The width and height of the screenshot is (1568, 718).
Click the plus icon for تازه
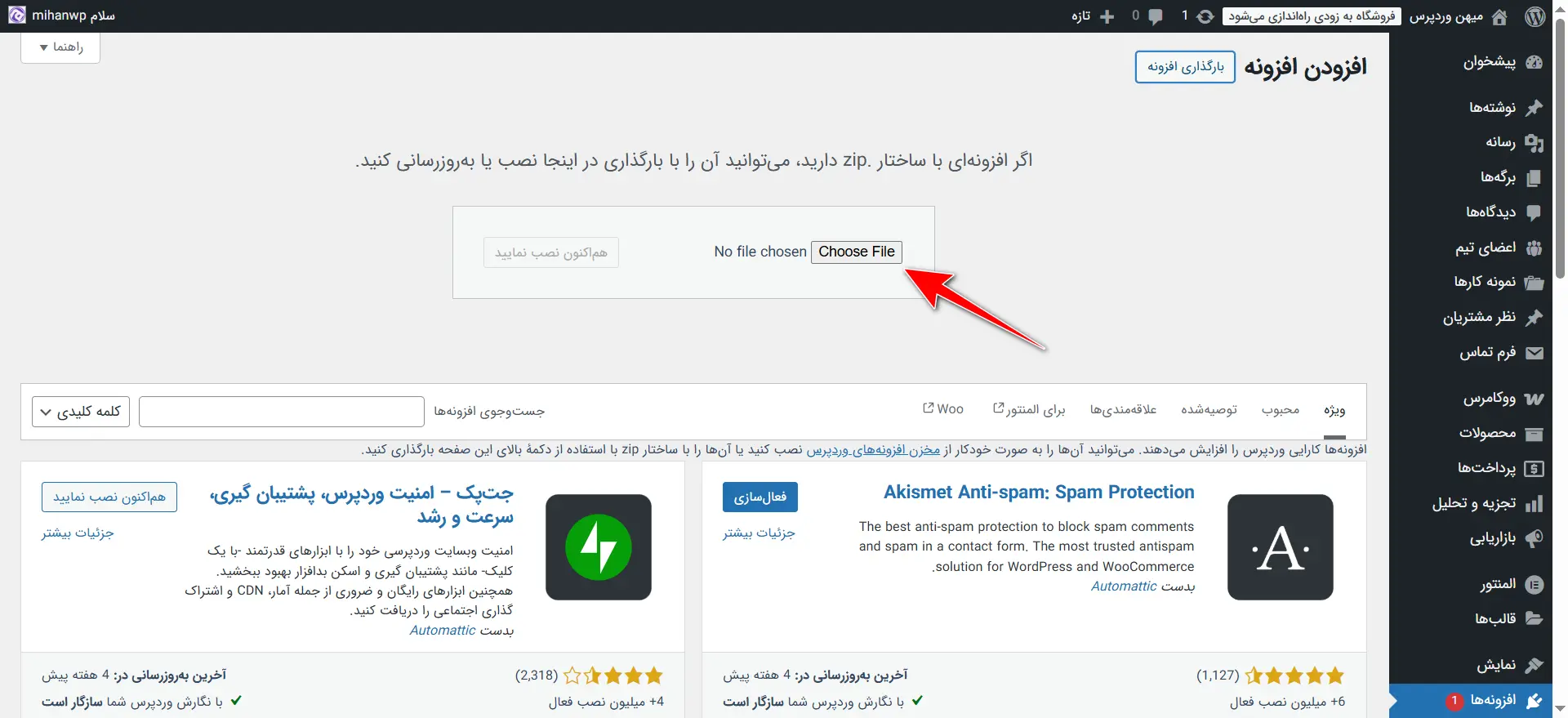(x=1107, y=16)
